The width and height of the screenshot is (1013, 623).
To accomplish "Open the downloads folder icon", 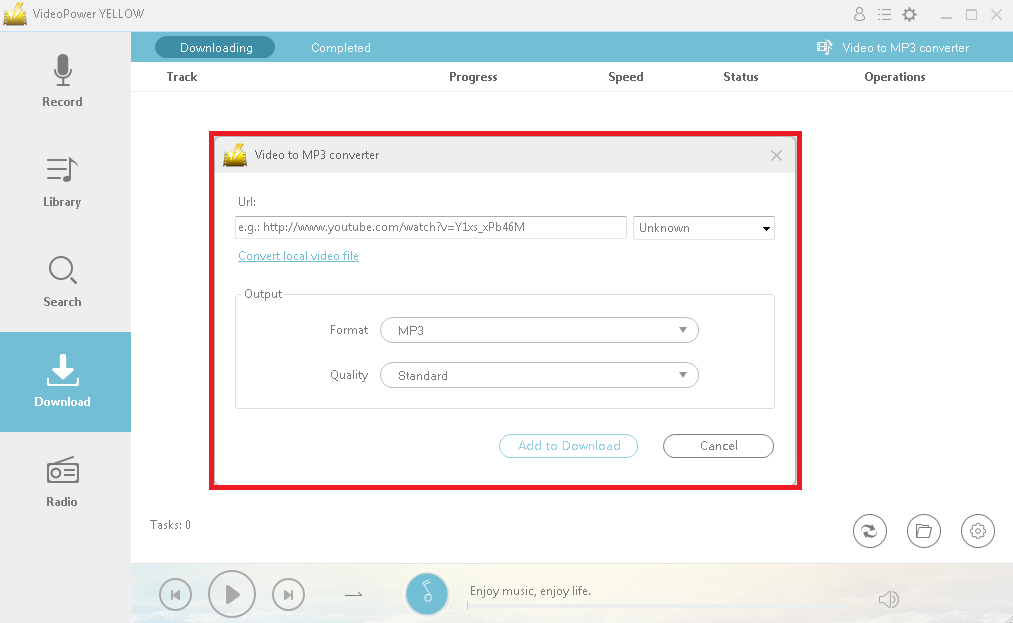I will (923, 531).
